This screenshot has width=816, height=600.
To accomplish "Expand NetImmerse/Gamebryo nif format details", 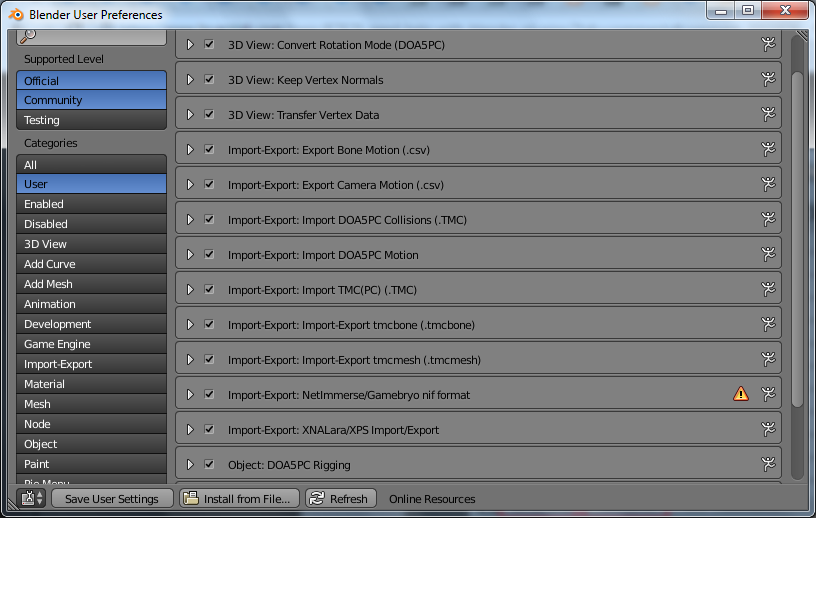I will [190, 394].
